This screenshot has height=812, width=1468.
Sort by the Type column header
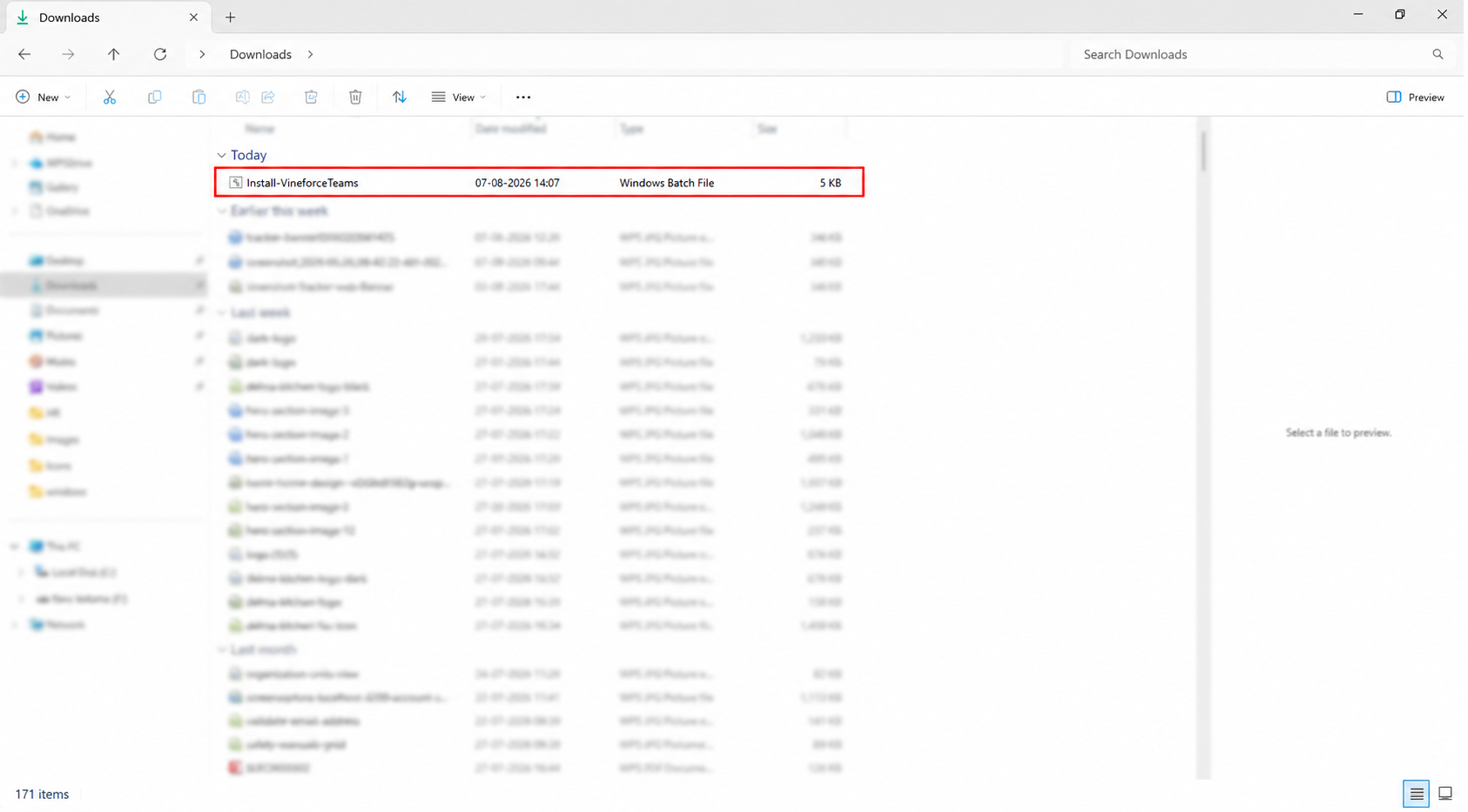click(632, 129)
